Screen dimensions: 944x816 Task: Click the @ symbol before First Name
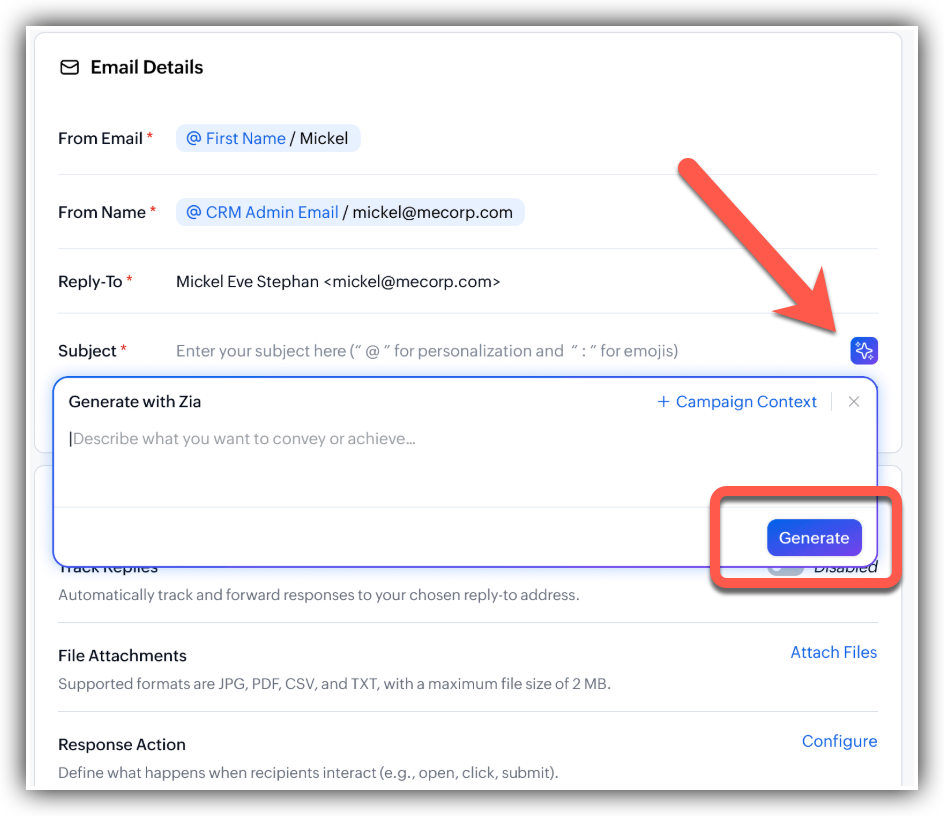click(x=193, y=138)
